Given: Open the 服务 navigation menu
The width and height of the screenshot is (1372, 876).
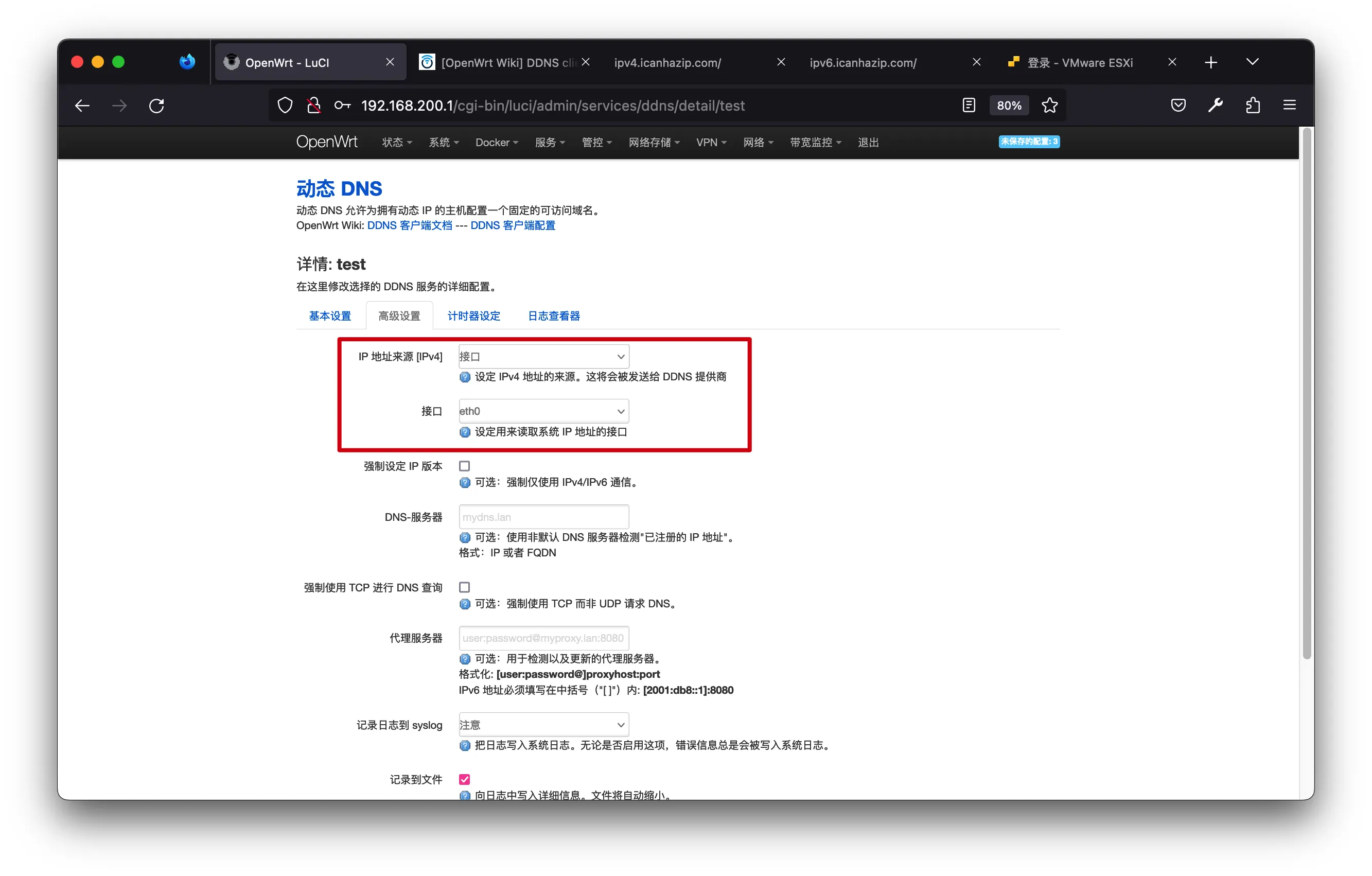Looking at the screenshot, I should point(549,143).
